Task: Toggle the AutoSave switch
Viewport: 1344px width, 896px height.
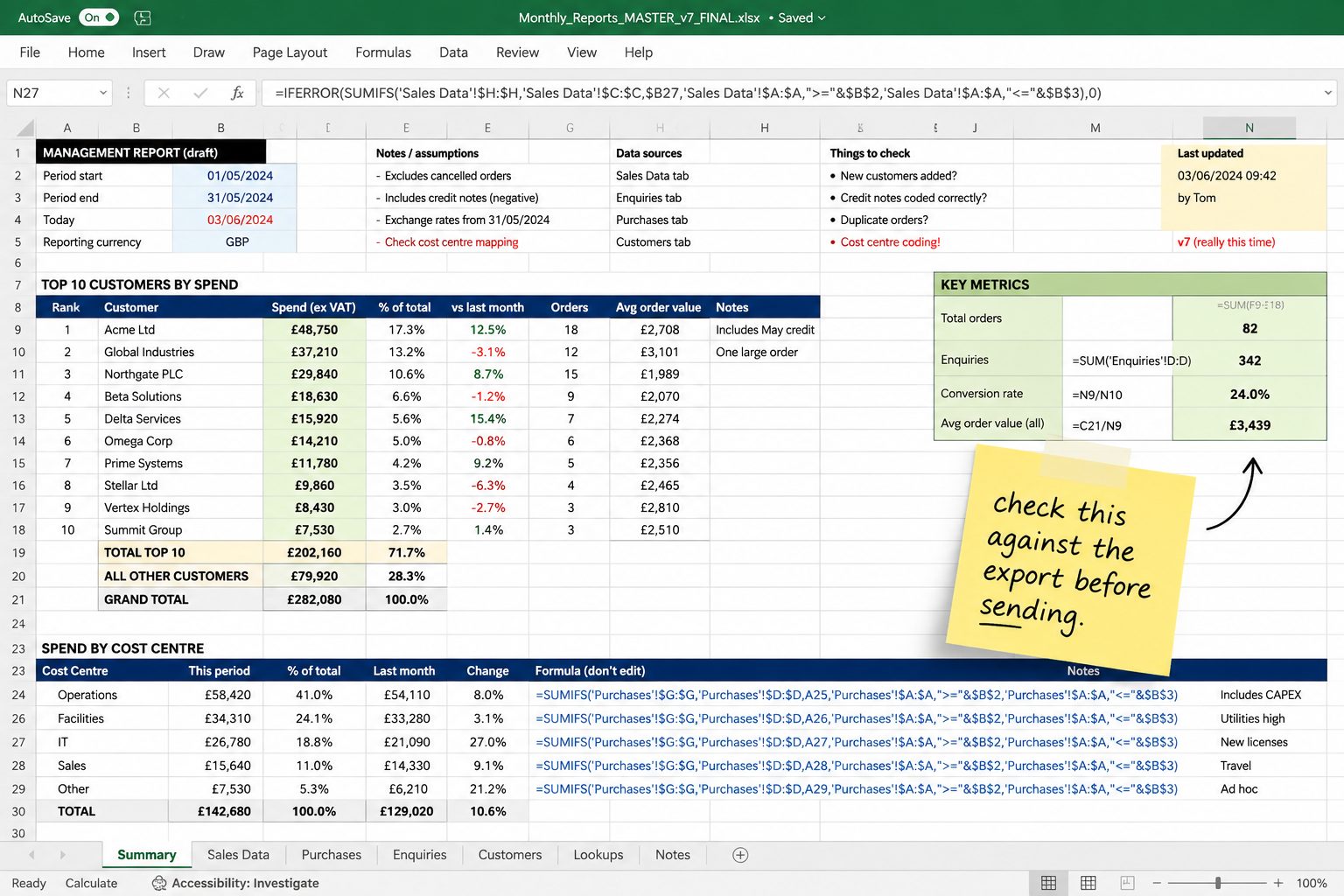Action: pos(99,17)
